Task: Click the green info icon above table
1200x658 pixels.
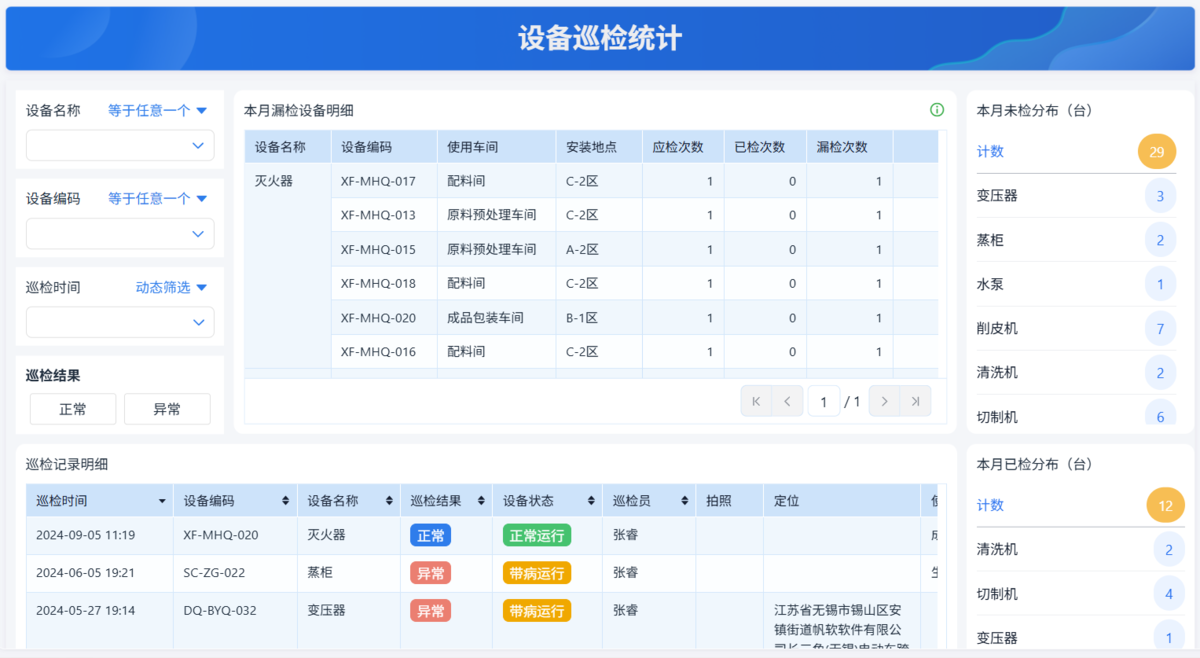Action: pyautogui.click(x=936, y=110)
